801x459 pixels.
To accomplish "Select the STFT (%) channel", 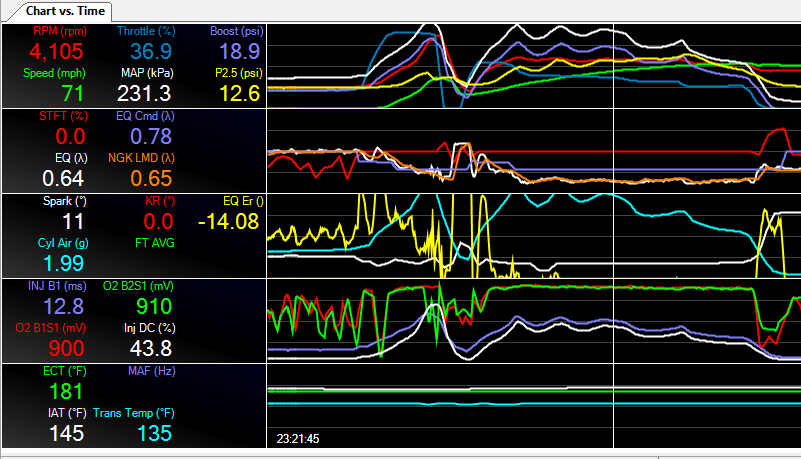I will point(44,136).
